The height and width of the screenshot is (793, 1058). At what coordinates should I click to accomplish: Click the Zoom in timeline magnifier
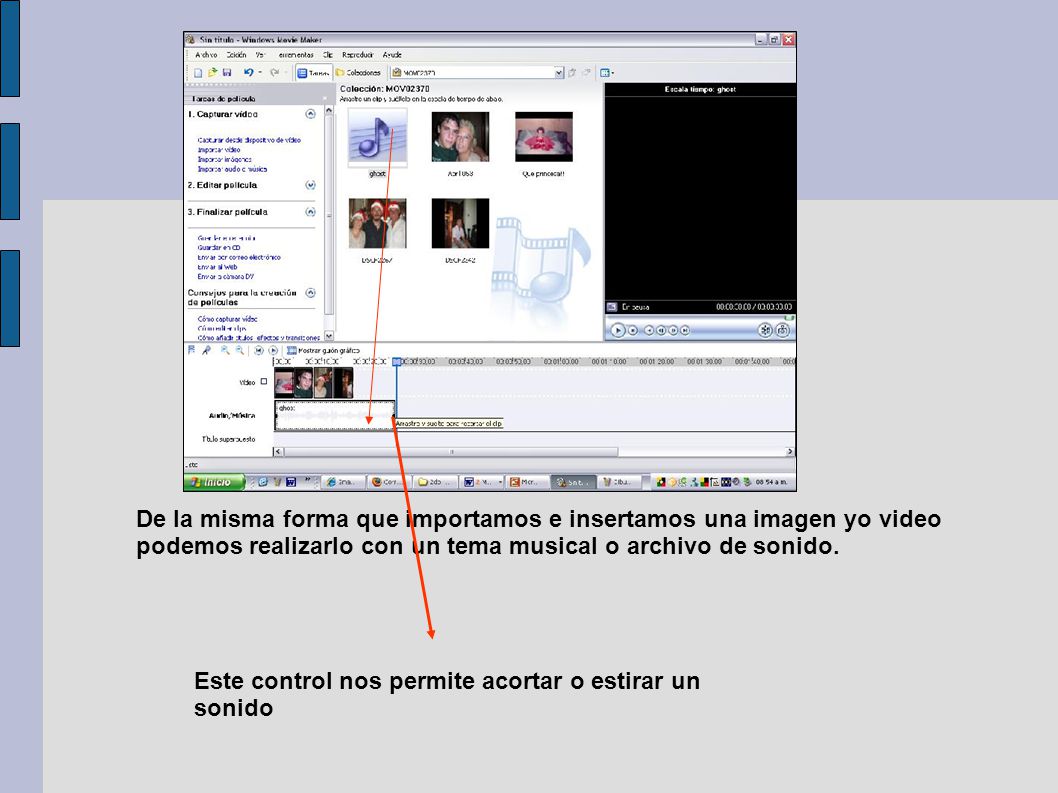(x=225, y=350)
